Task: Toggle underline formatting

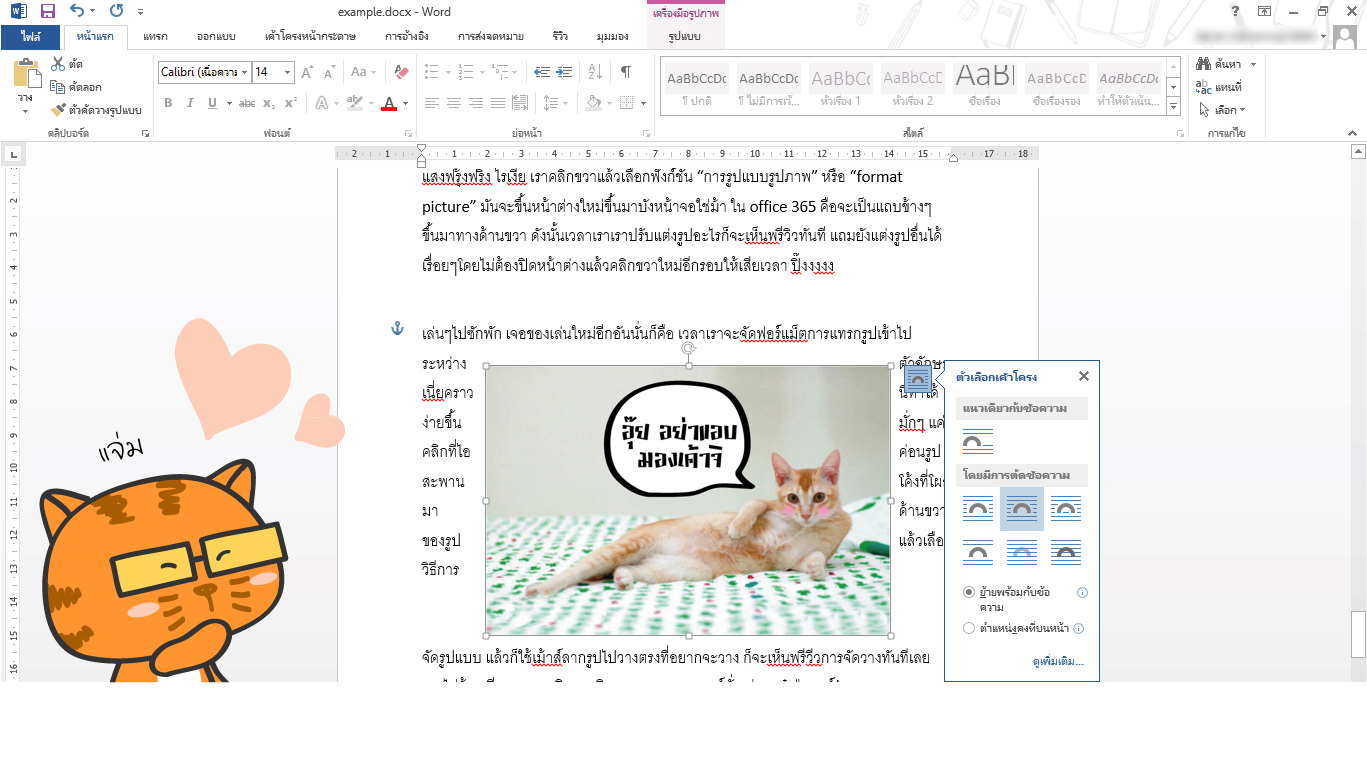Action: tap(212, 103)
